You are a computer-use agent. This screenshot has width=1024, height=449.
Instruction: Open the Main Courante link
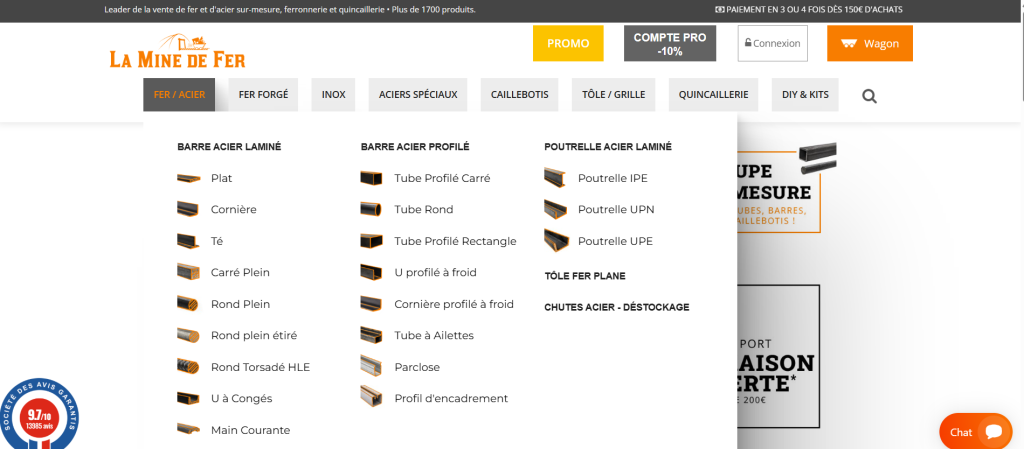point(250,430)
